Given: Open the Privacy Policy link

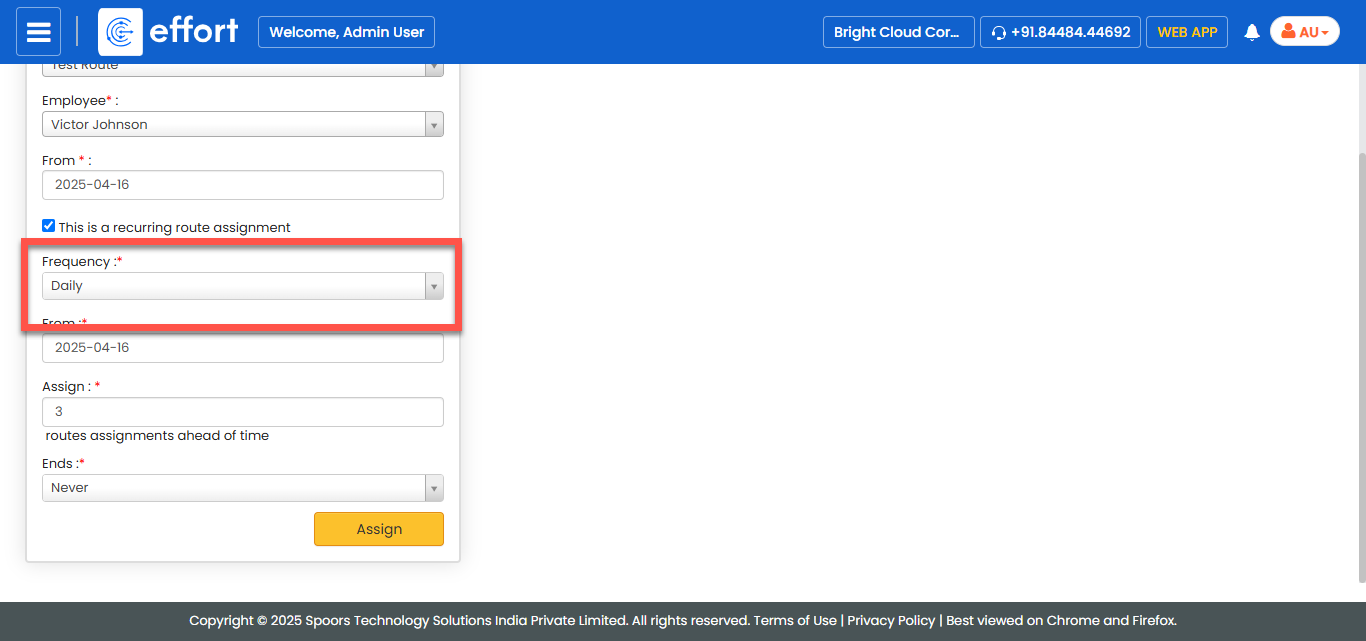Looking at the screenshot, I should 891,620.
